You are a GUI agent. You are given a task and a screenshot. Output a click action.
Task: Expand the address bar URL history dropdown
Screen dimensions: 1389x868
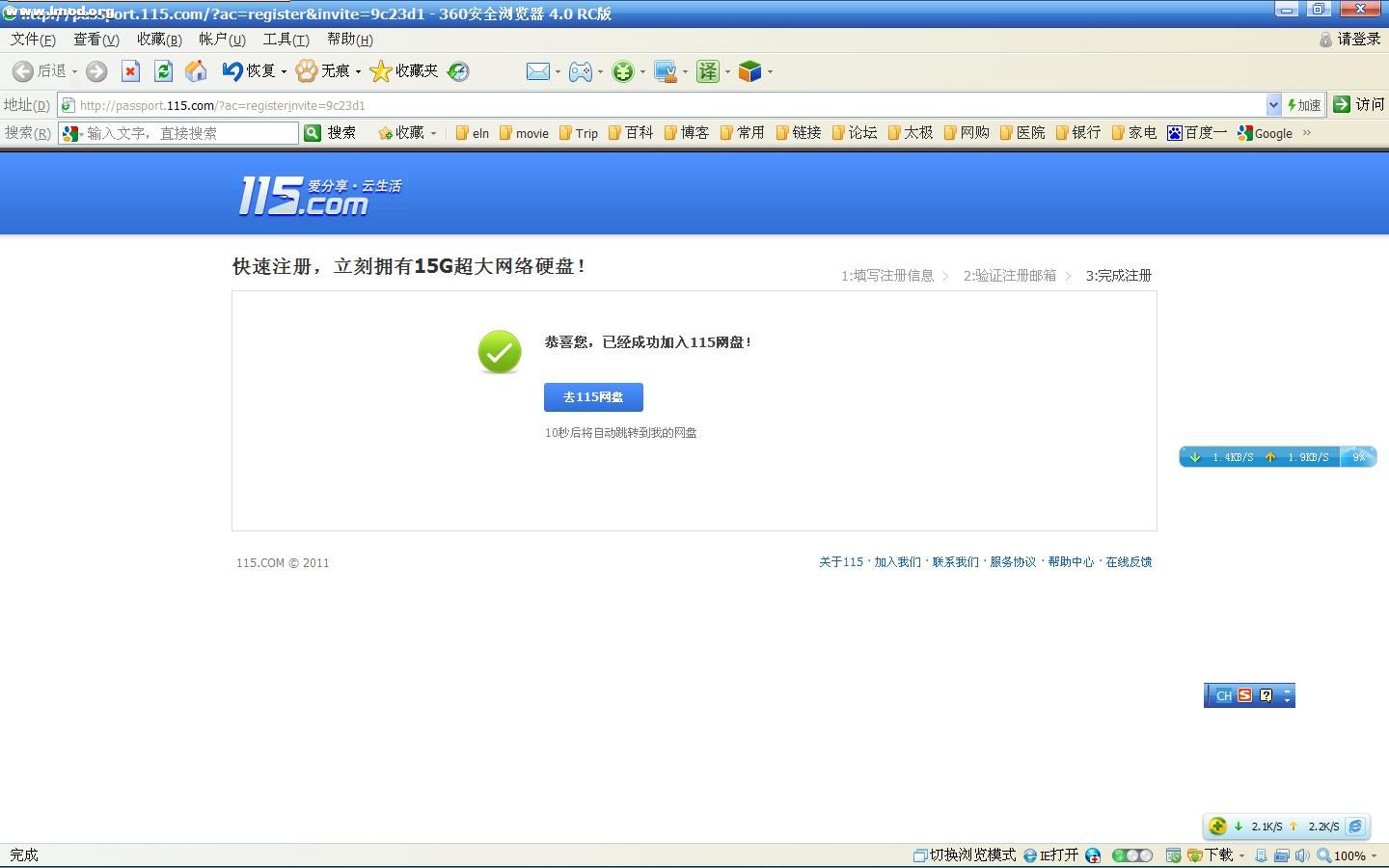(1273, 105)
